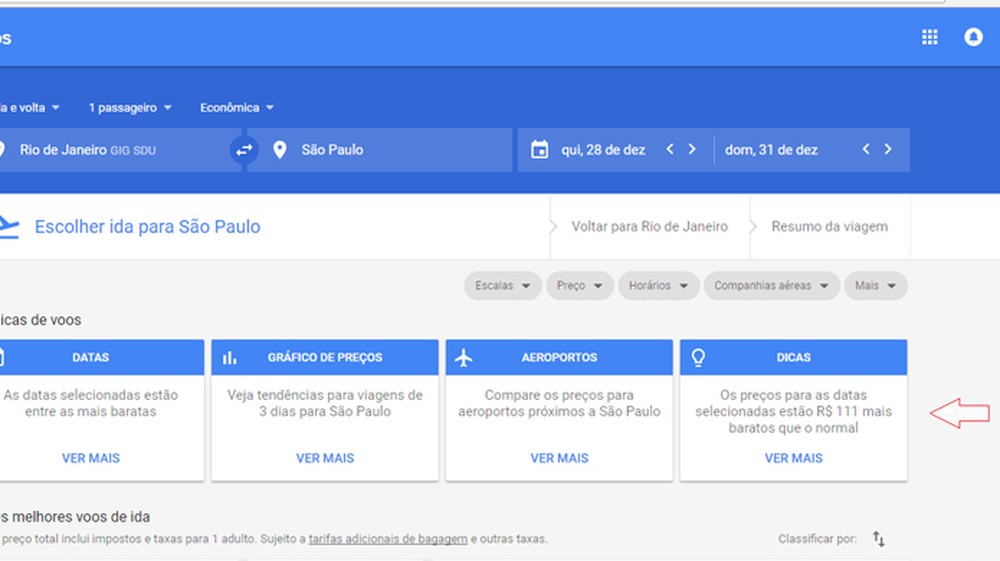Click VER MAIS under Dicas card
Image resolution: width=1000 pixels, height=561 pixels.
(x=793, y=458)
